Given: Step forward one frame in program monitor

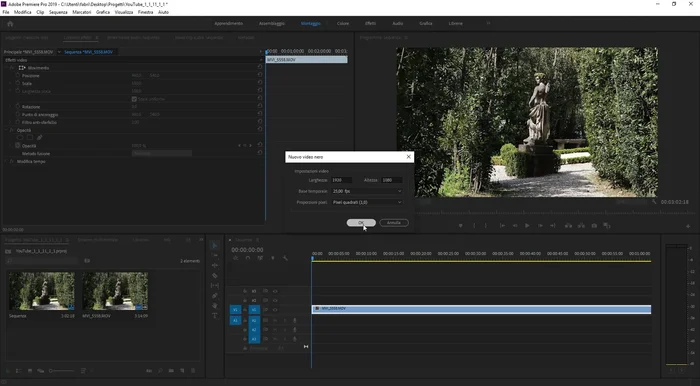Looking at the screenshot, I should point(540,226).
